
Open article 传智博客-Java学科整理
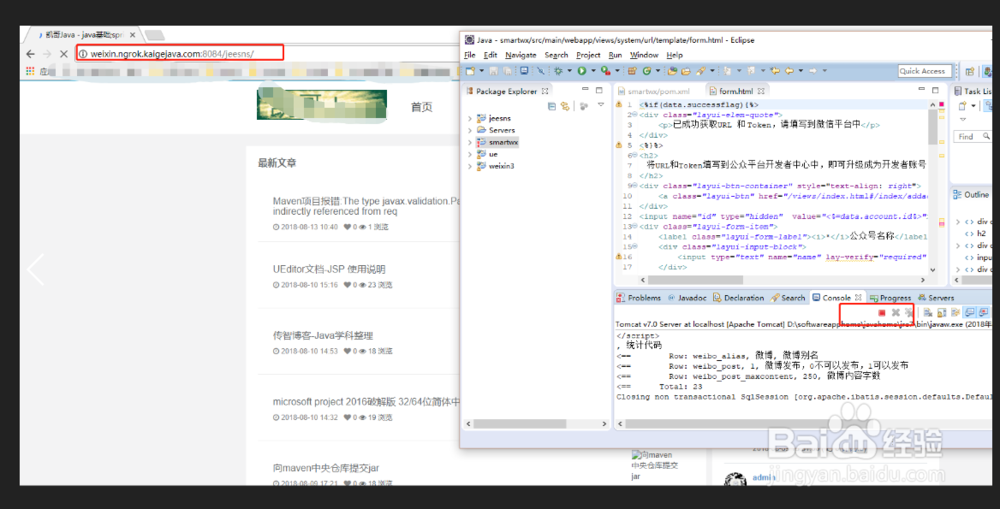323,336
